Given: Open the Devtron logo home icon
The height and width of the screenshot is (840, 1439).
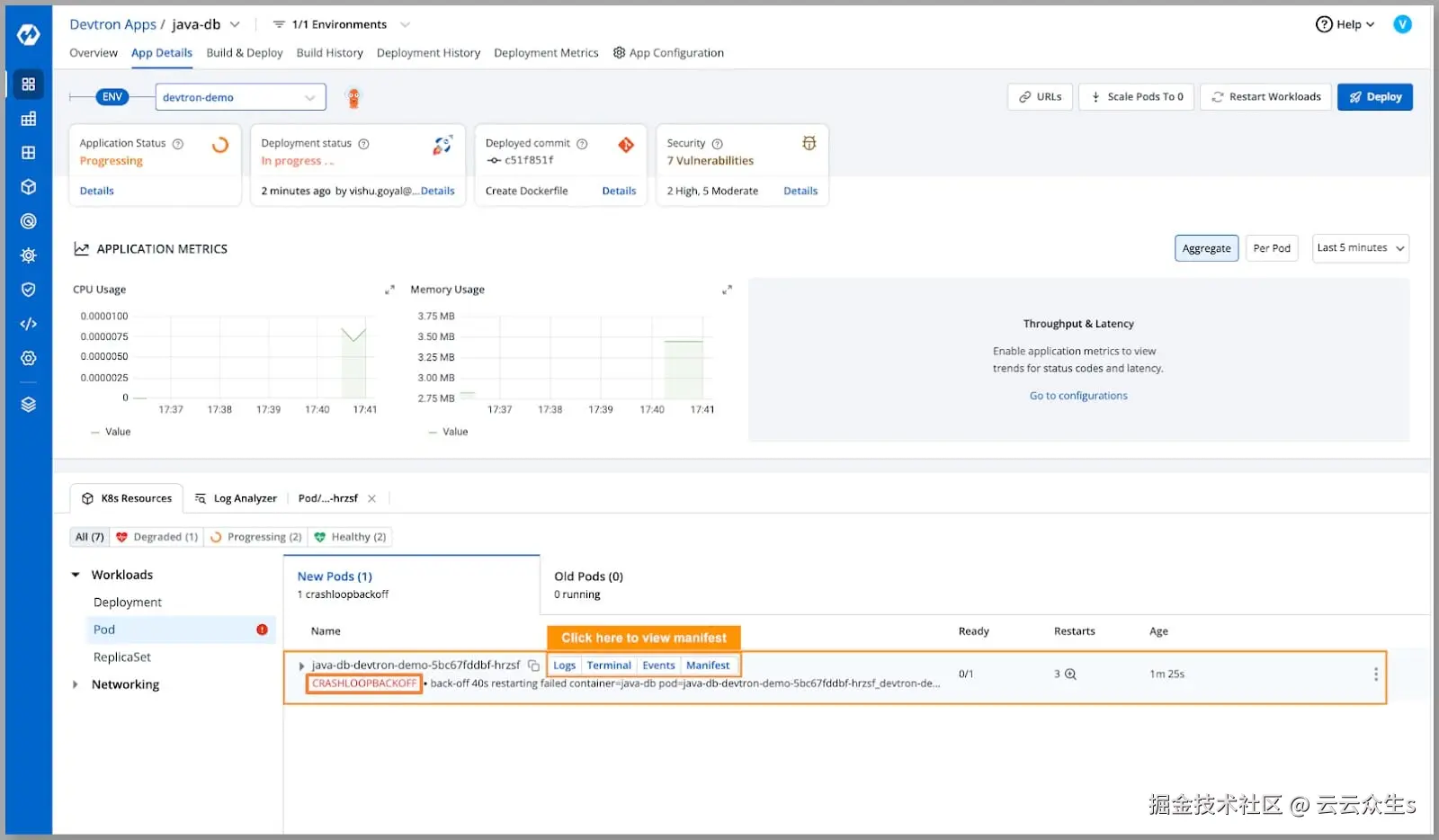Looking at the screenshot, I should pos(29,34).
